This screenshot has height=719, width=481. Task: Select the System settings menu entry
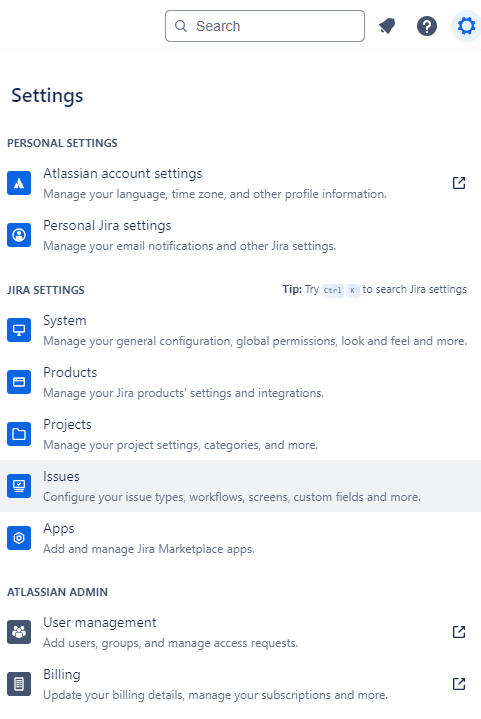240,330
